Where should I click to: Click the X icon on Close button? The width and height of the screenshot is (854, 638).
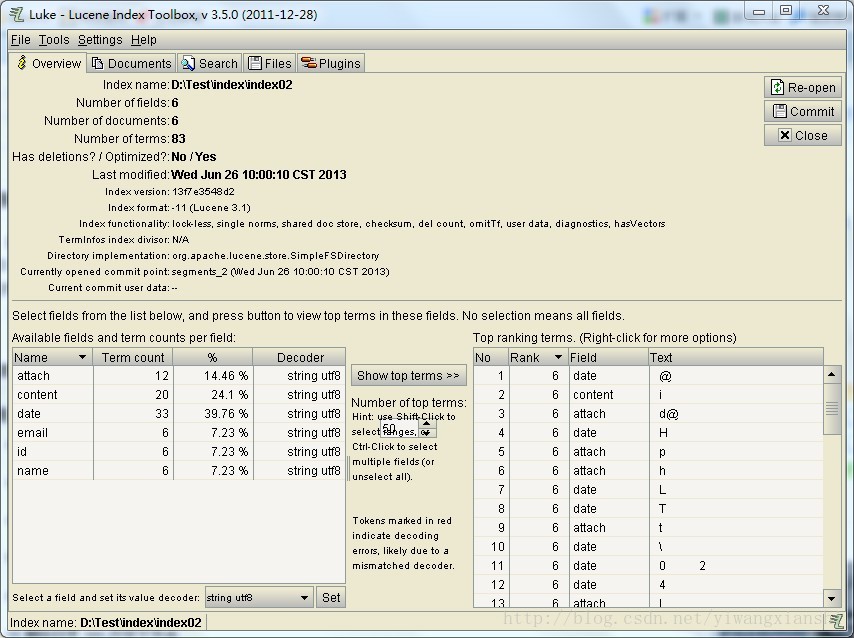[x=784, y=135]
